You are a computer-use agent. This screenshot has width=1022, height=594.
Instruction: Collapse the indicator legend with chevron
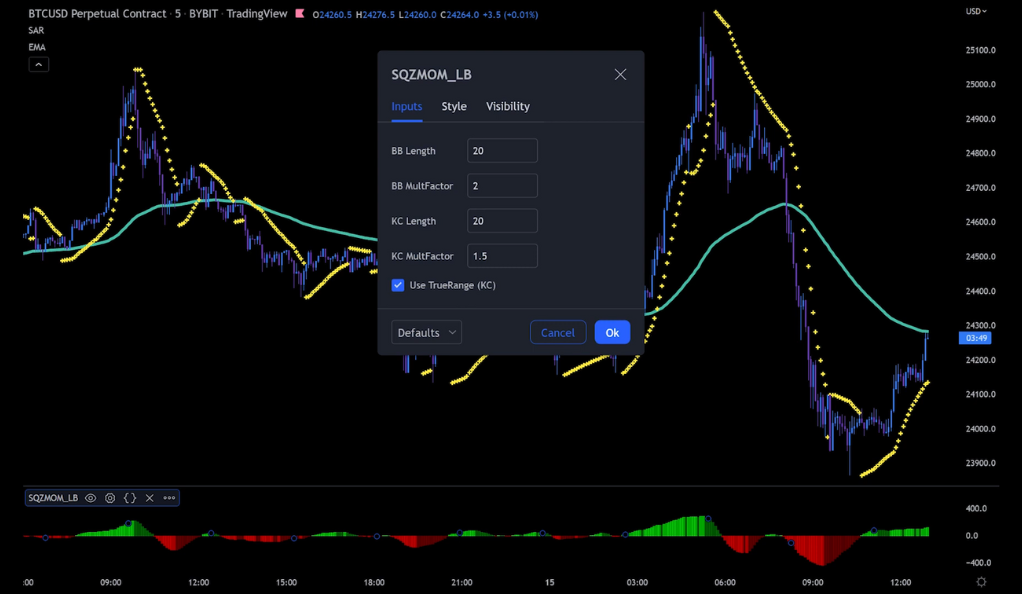tap(39, 65)
